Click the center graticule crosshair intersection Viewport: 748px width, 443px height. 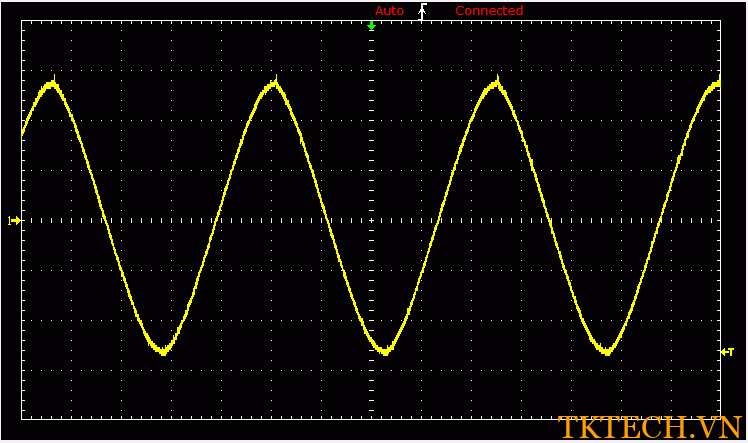tap(371, 220)
